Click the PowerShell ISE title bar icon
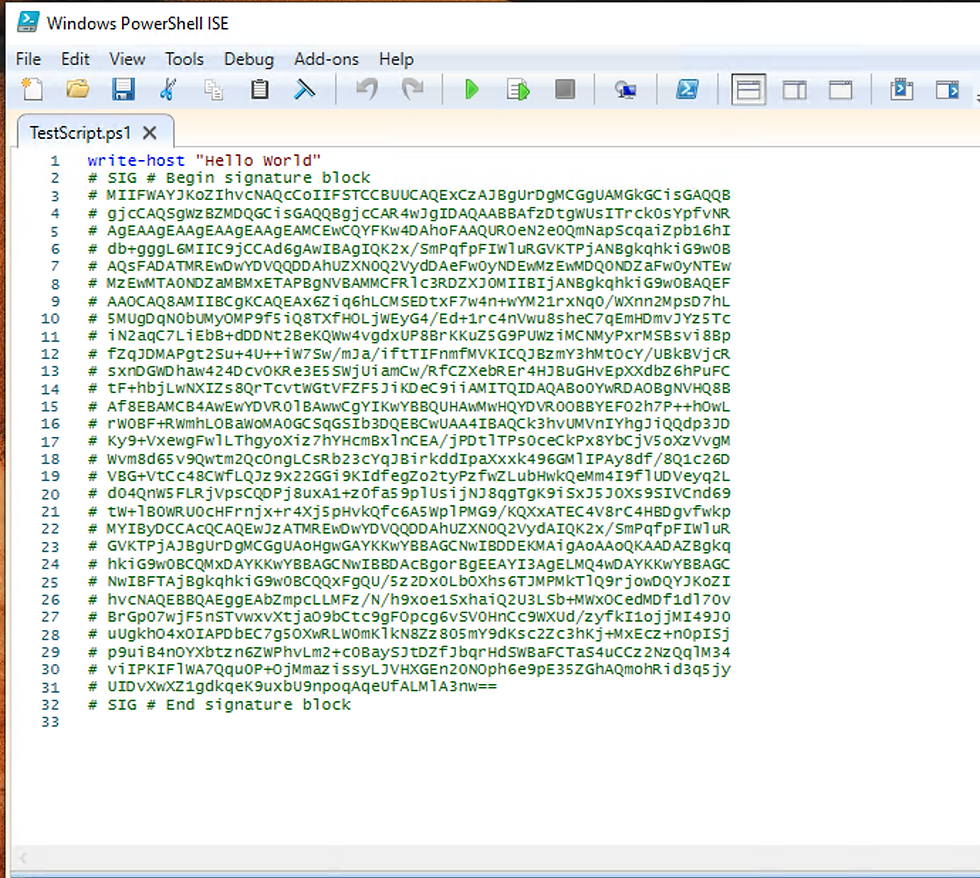The width and height of the screenshot is (980, 878). (28, 22)
